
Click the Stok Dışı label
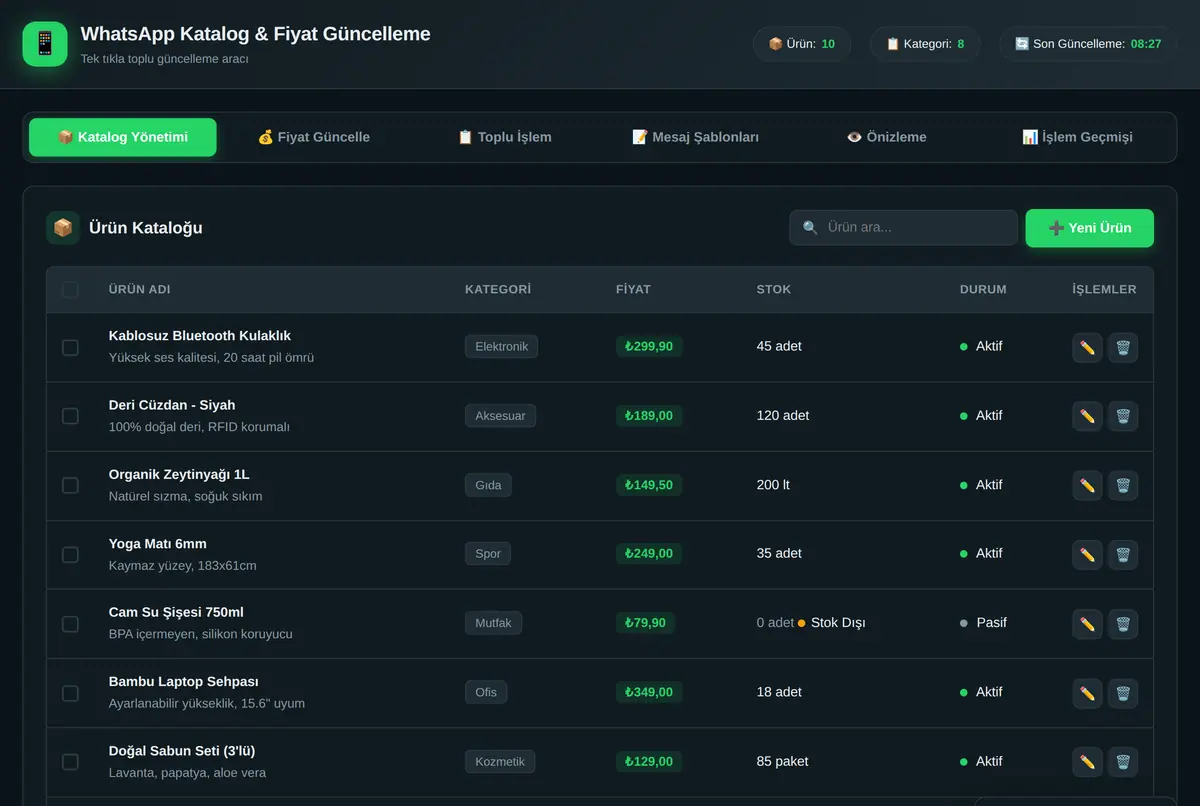tap(831, 623)
